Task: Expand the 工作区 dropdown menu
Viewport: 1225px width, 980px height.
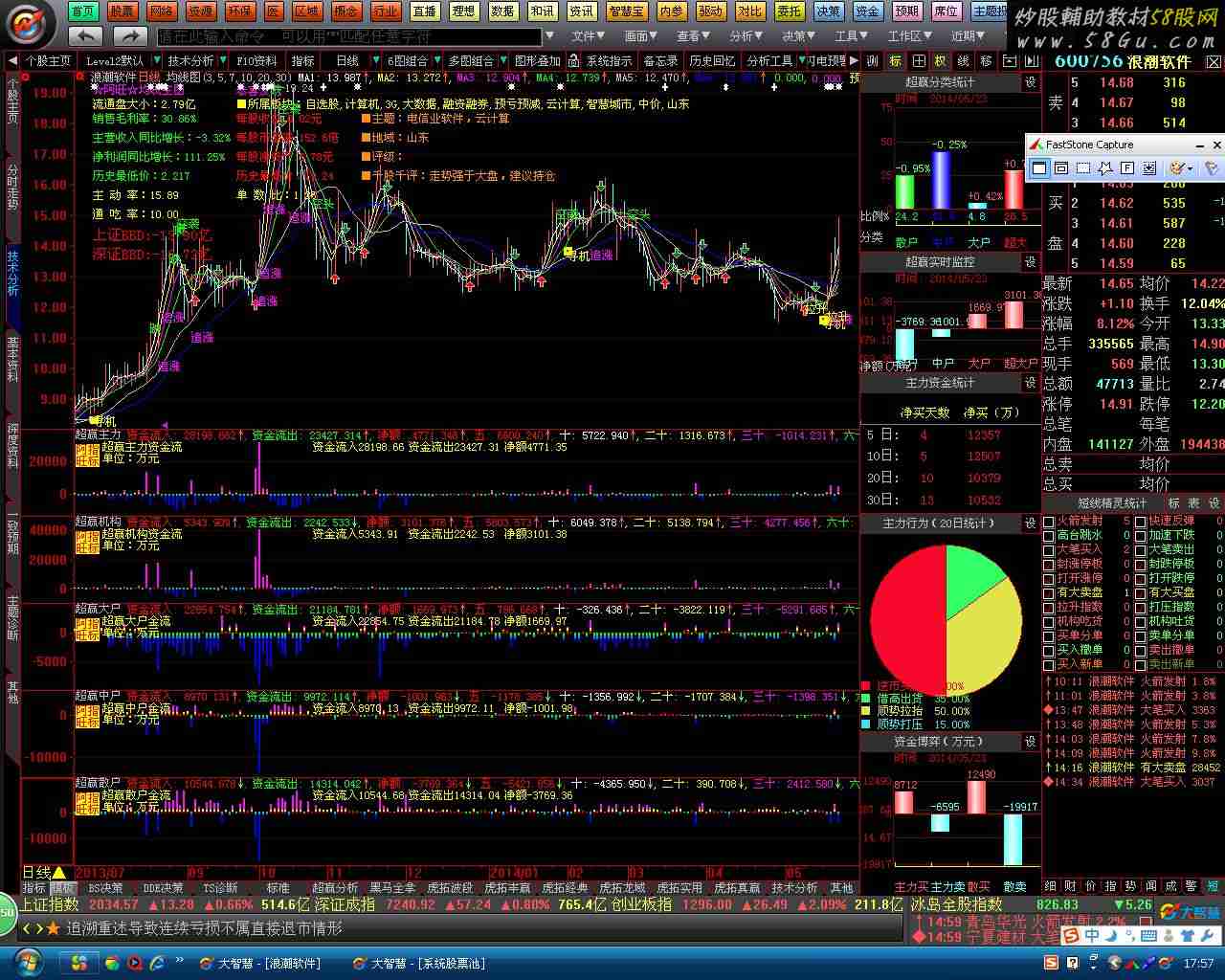Action: point(910,36)
